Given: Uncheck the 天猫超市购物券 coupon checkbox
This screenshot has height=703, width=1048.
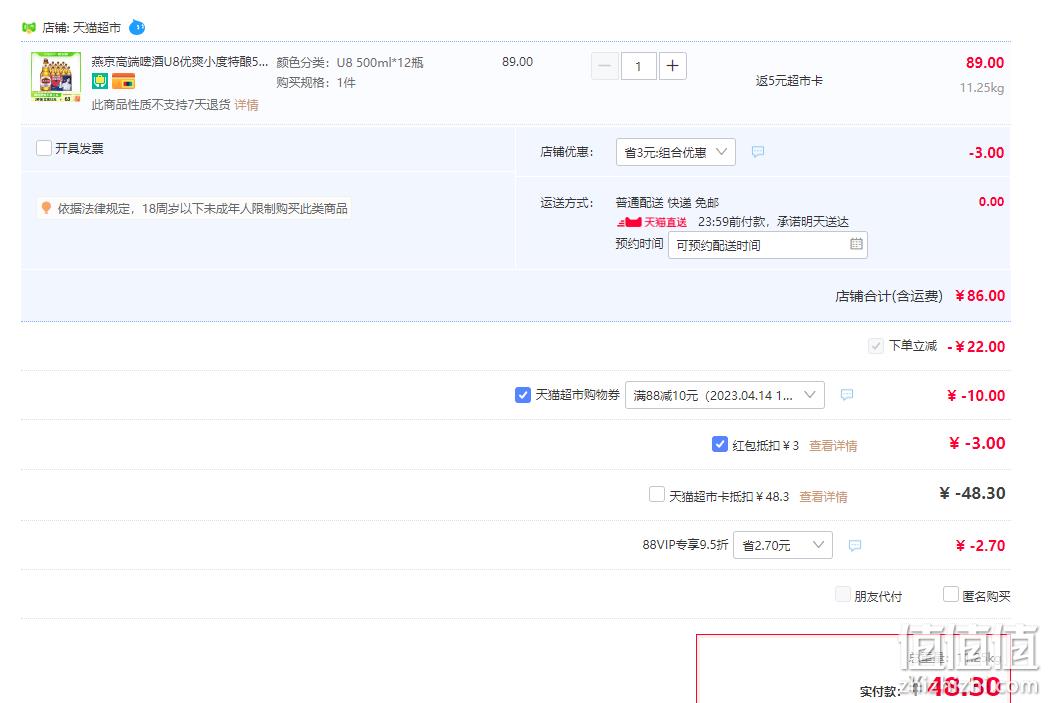Looking at the screenshot, I should click(x=523, y=394).
